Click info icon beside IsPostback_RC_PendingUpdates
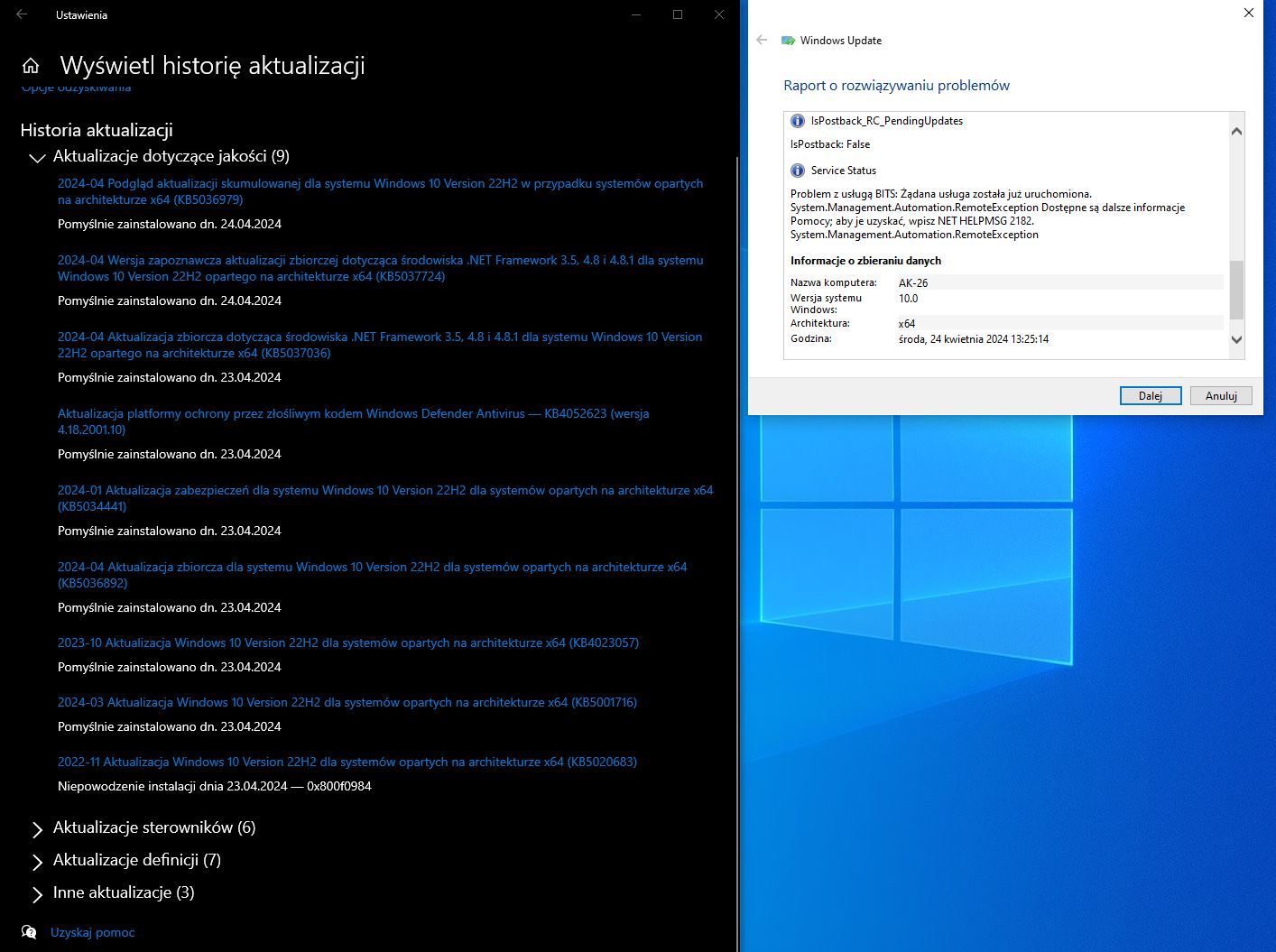 coord(798,121)
